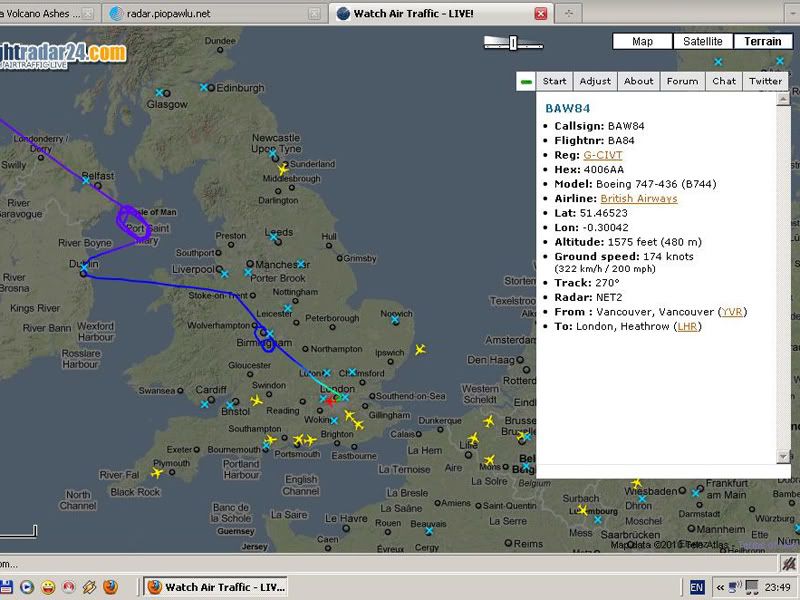Click the flightradar24.com logo
Screen dimensions: 800x600
pos(62,55)
